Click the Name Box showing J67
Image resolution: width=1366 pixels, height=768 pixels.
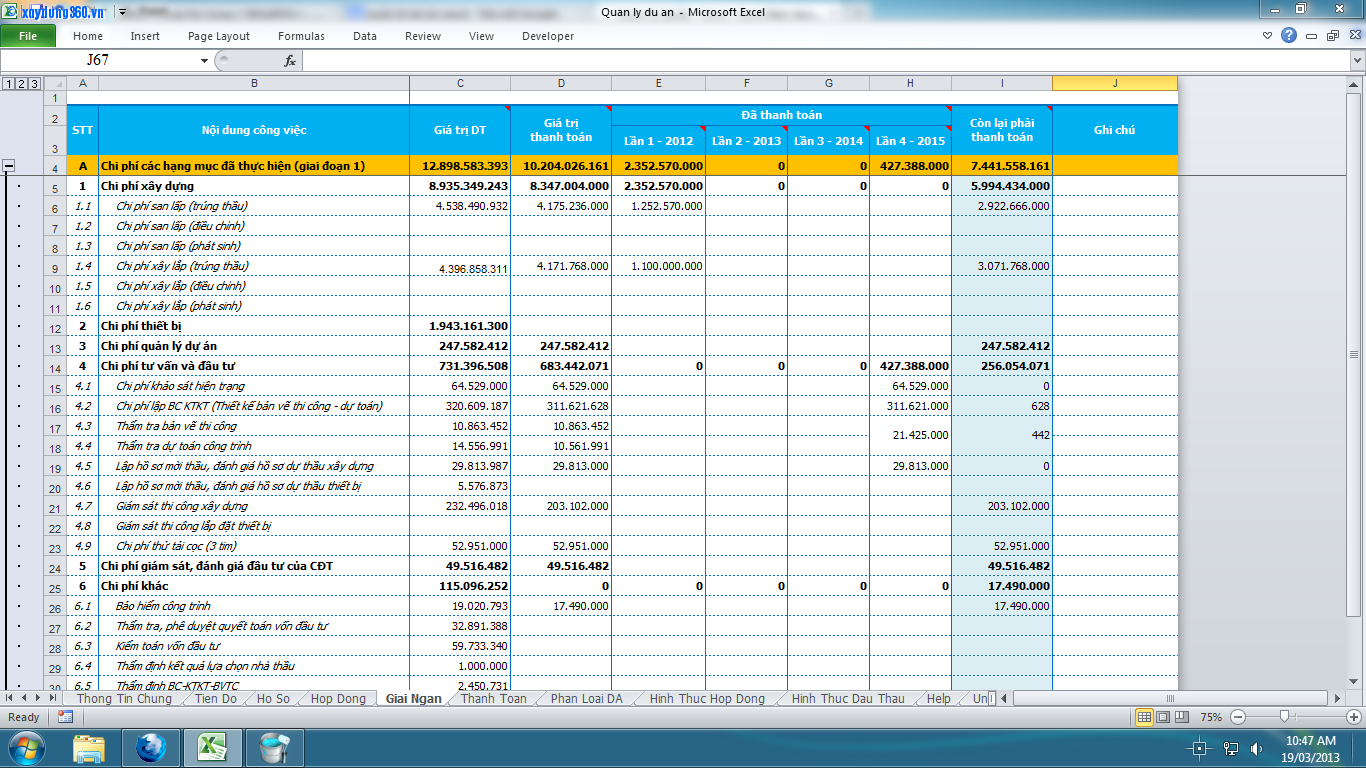(98, 61)
